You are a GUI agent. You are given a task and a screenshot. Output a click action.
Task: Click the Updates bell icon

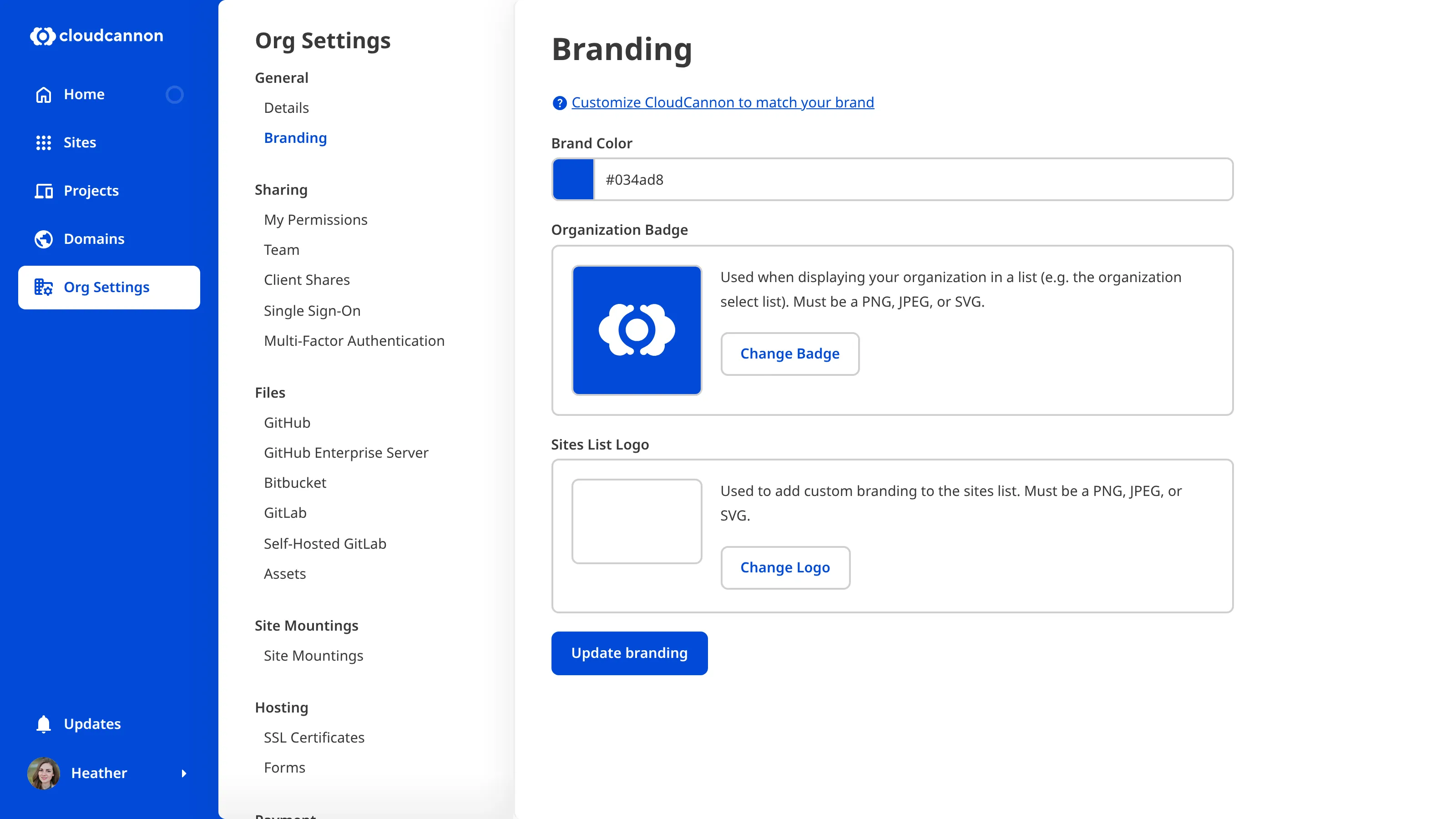pos(44,724)
